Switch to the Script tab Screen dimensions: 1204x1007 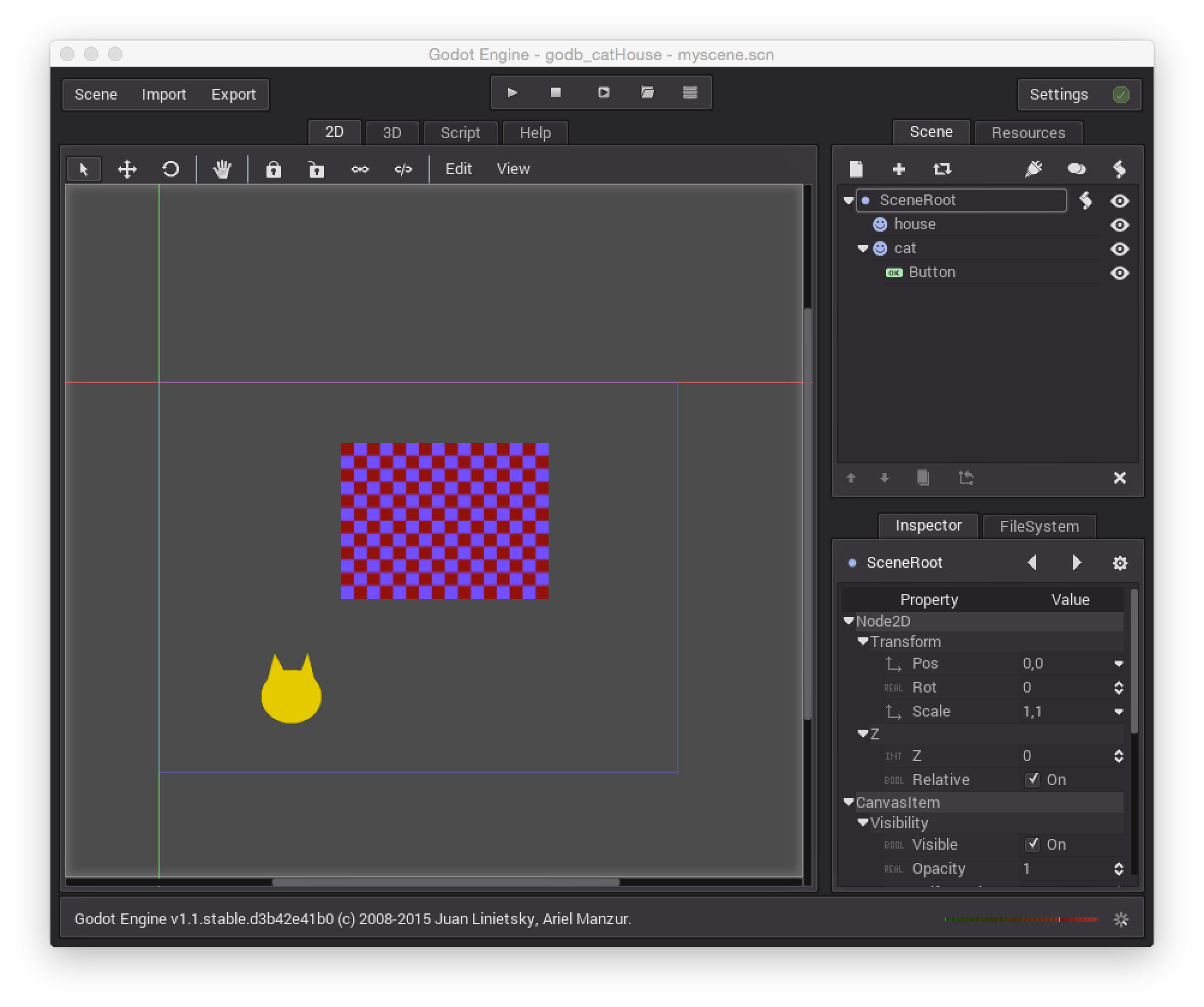[x=460, y=133]
